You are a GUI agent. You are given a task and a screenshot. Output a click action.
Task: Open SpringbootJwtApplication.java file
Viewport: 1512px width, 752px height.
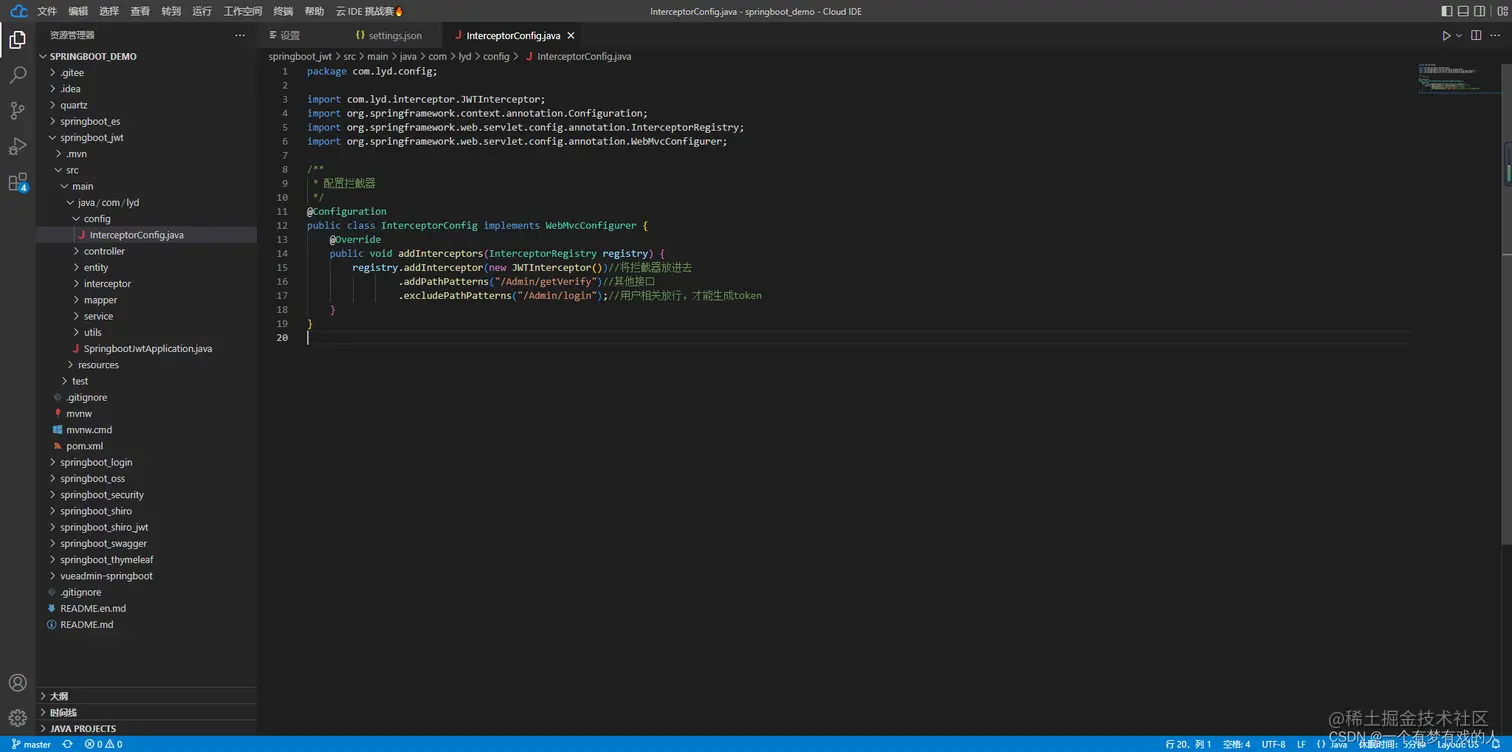147,348
